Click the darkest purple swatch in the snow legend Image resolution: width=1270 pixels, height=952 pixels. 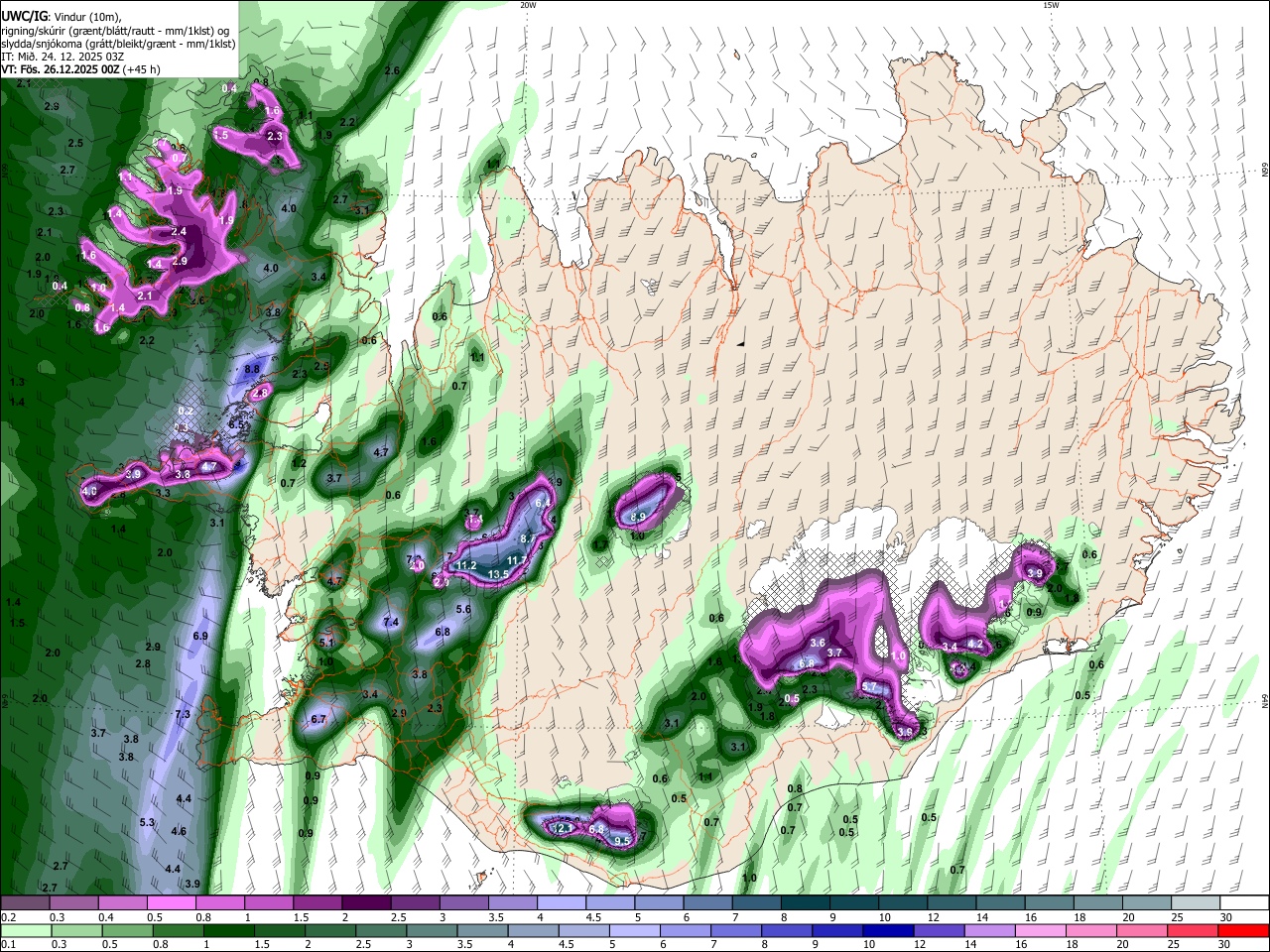pos(364,903)
